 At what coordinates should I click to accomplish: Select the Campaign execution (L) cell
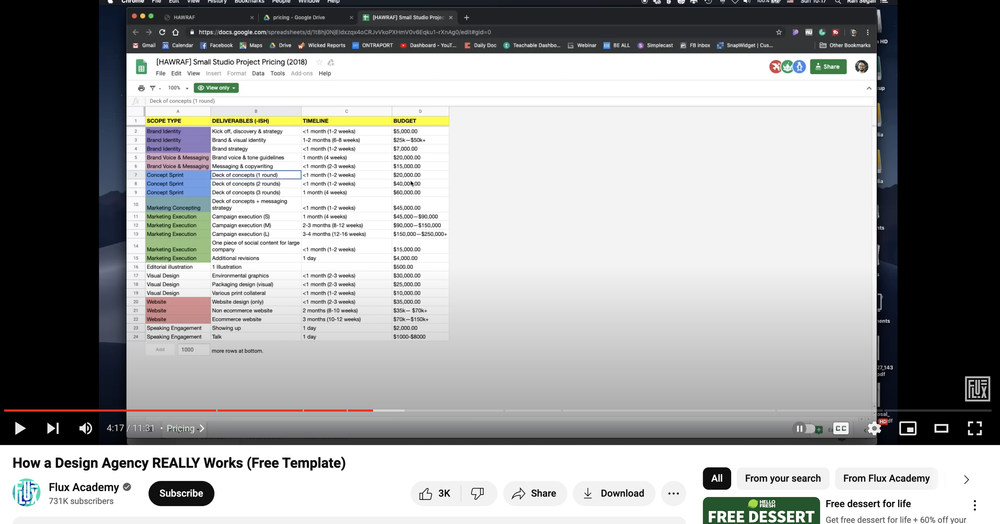point(256,234)
